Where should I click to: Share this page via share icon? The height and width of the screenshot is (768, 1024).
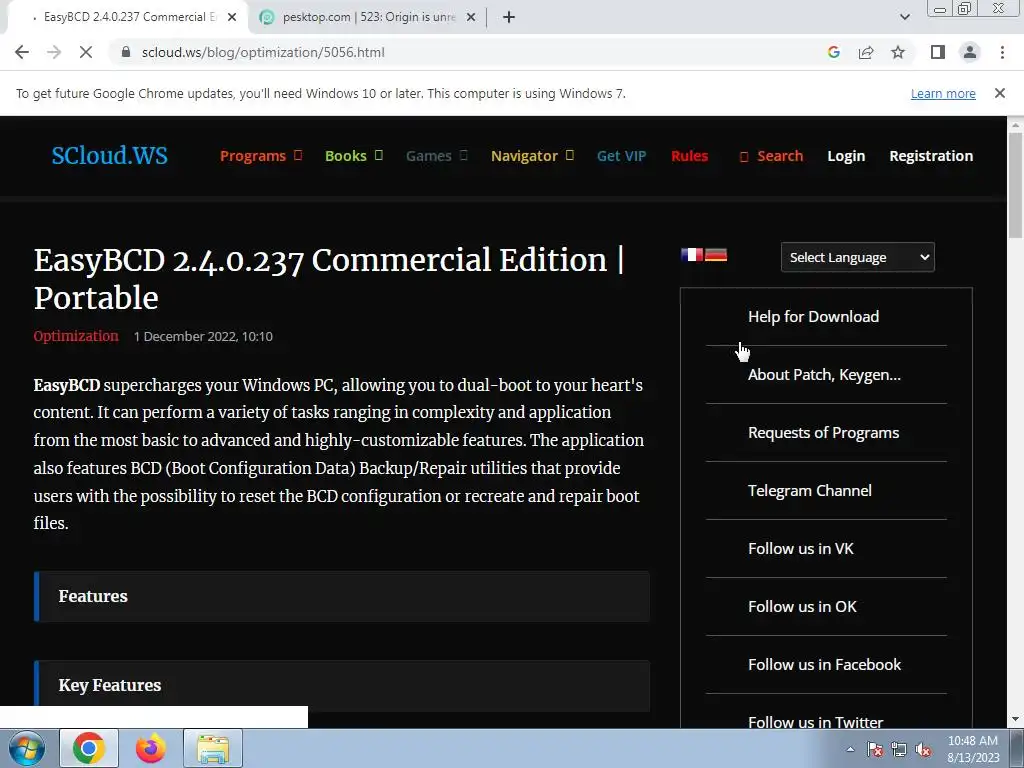pos(866,52)
